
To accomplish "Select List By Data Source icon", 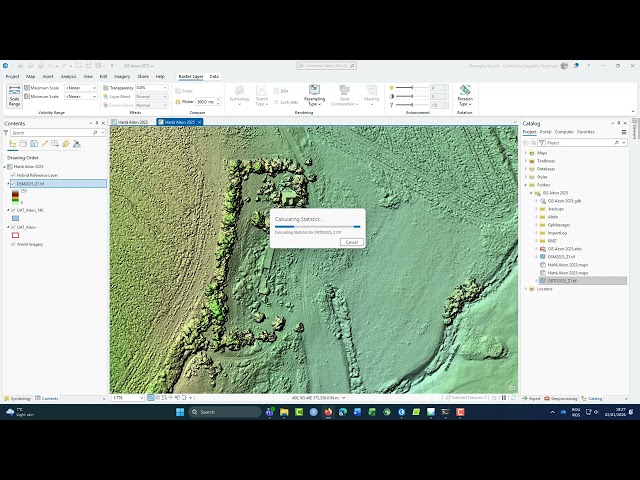I will (23, 144).
